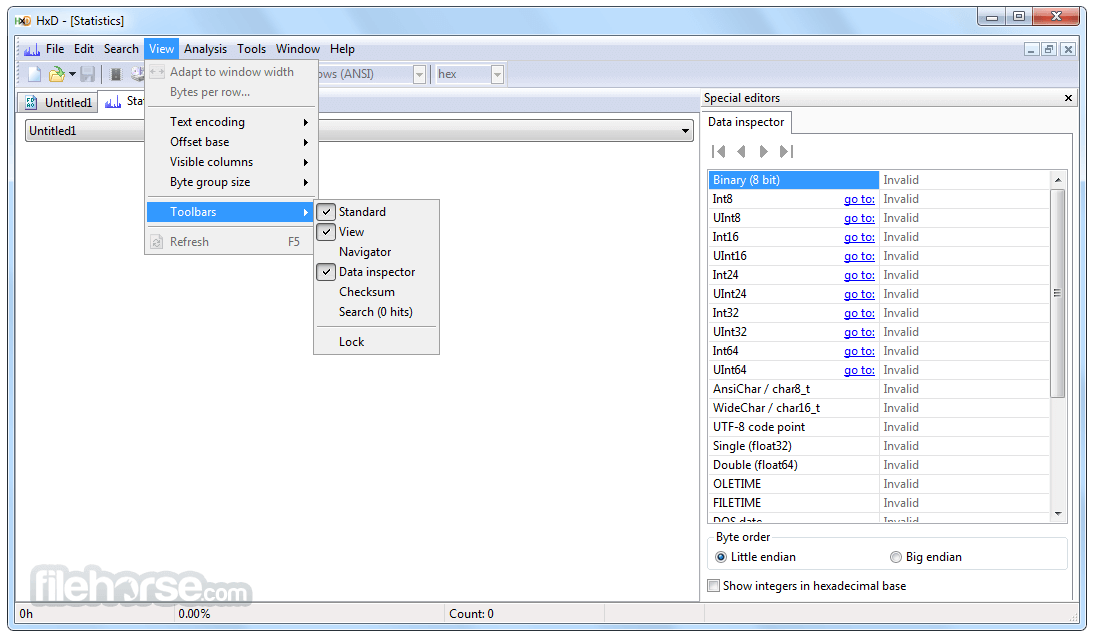1094x637 pixels.
Task: Select the Double (float64) row
Action: [x=879, y=465]
